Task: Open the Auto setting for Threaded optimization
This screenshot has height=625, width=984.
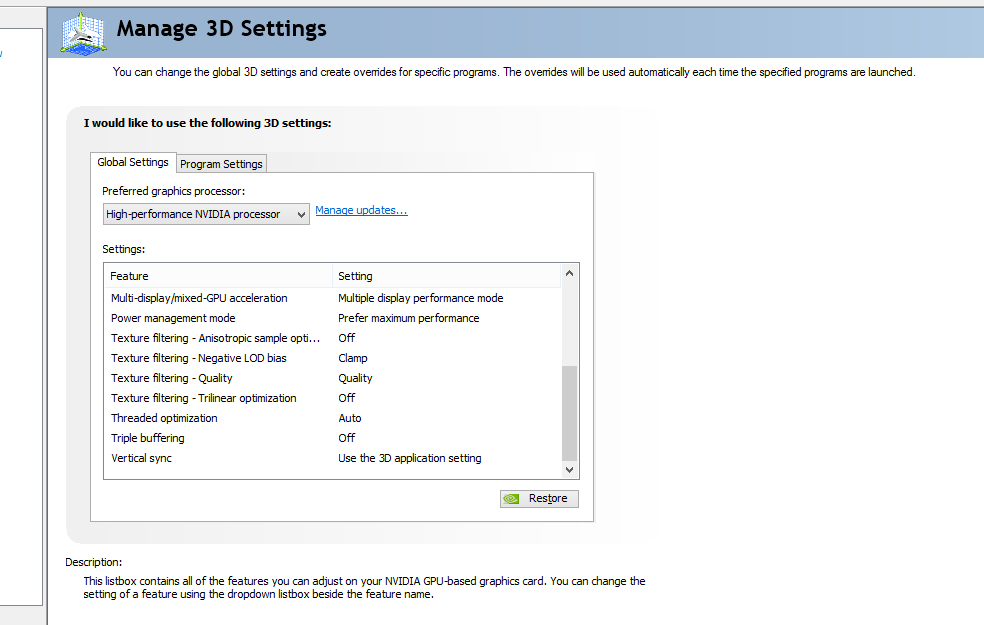Action: [350, 419]
